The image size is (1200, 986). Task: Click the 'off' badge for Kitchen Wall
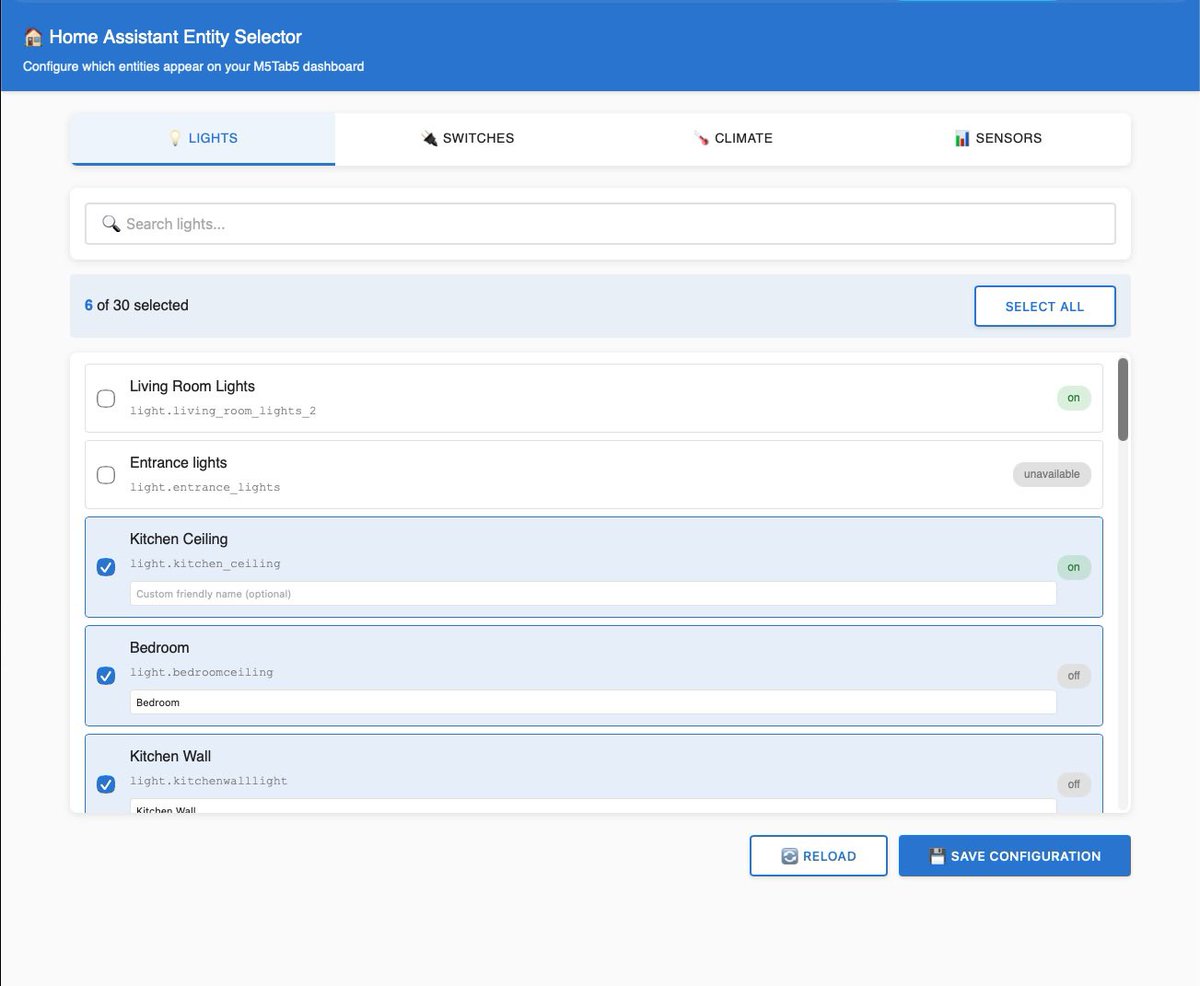click(1074, 784)
